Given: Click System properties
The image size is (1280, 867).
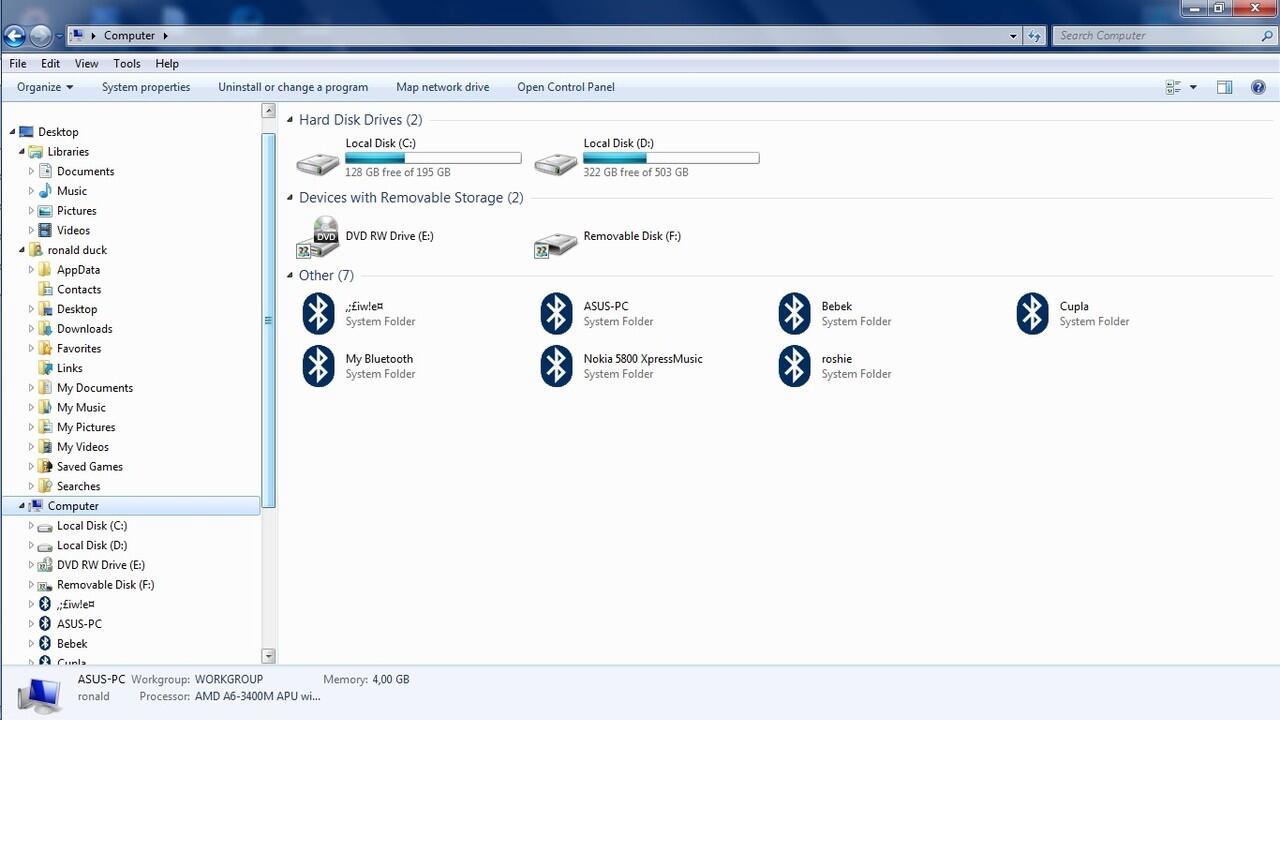Looking at the screenshot, I should 146,87.
